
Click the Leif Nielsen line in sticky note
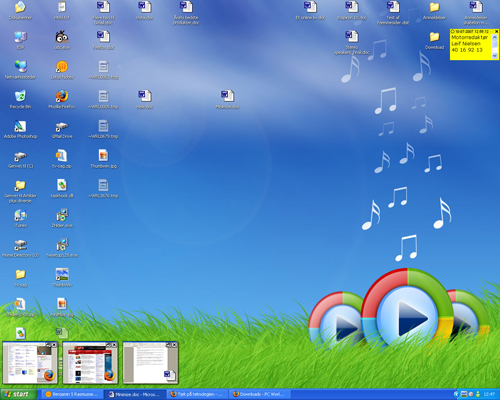click(x=466, y=44)
